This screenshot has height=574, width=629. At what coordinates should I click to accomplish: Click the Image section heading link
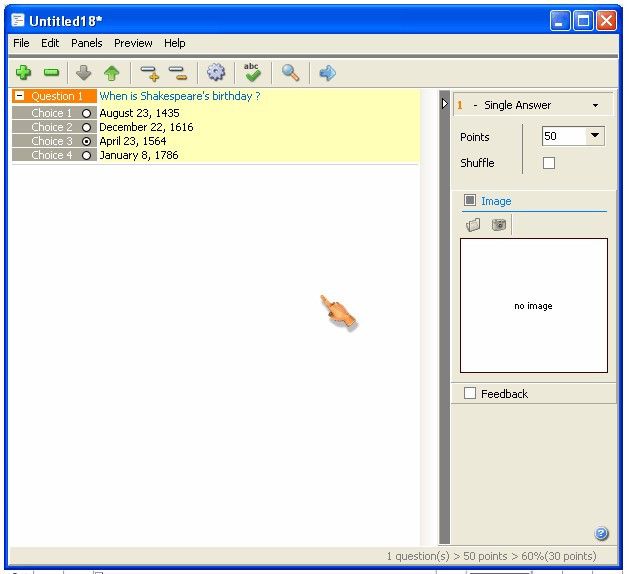click(496, 201)
